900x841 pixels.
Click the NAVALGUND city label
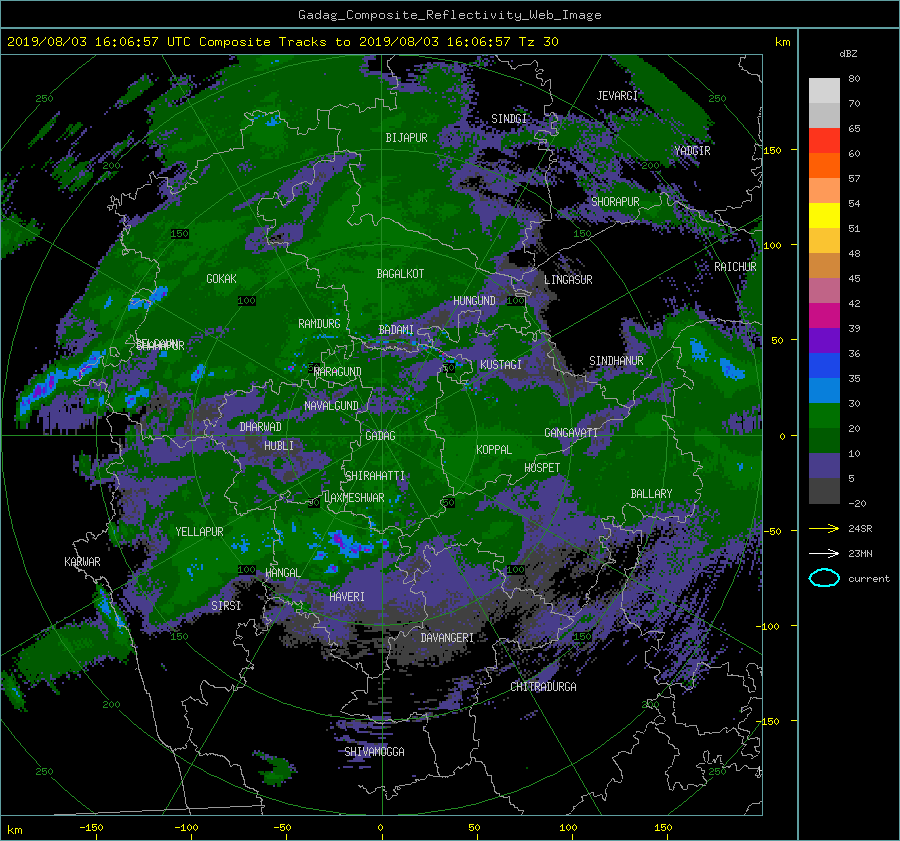coord(331,406)
